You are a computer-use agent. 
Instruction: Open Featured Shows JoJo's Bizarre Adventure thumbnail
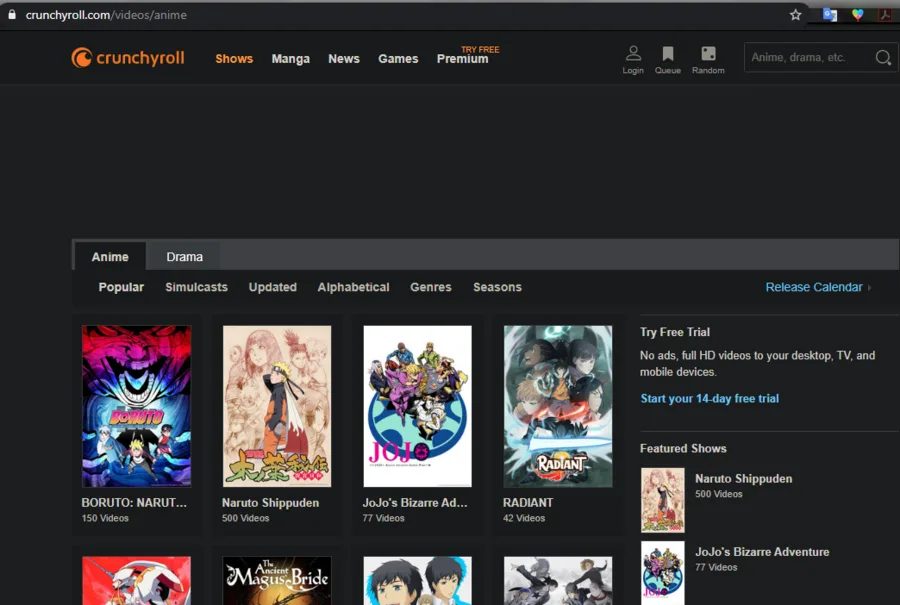(662, 572)
